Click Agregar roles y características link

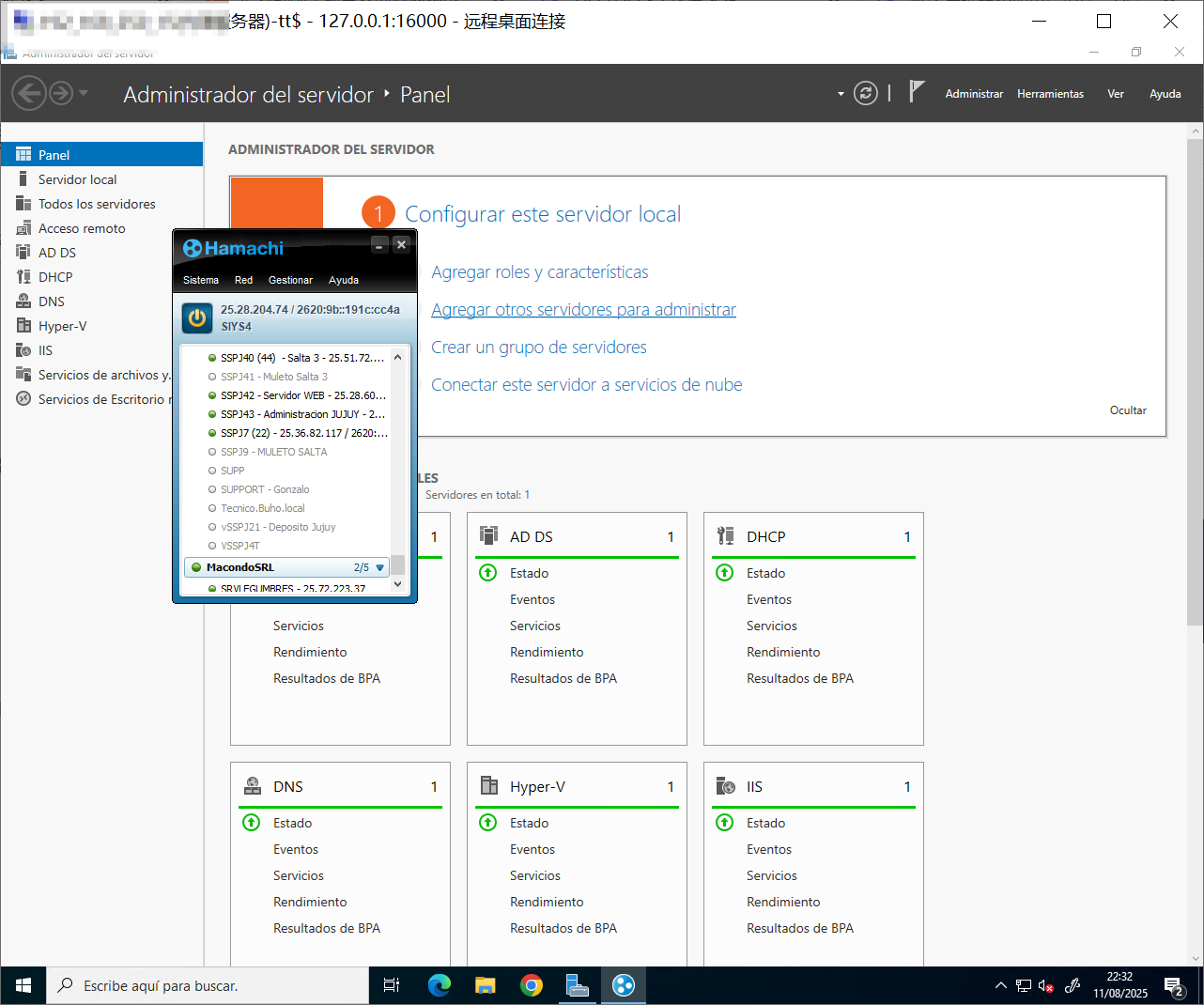[540, 272]
